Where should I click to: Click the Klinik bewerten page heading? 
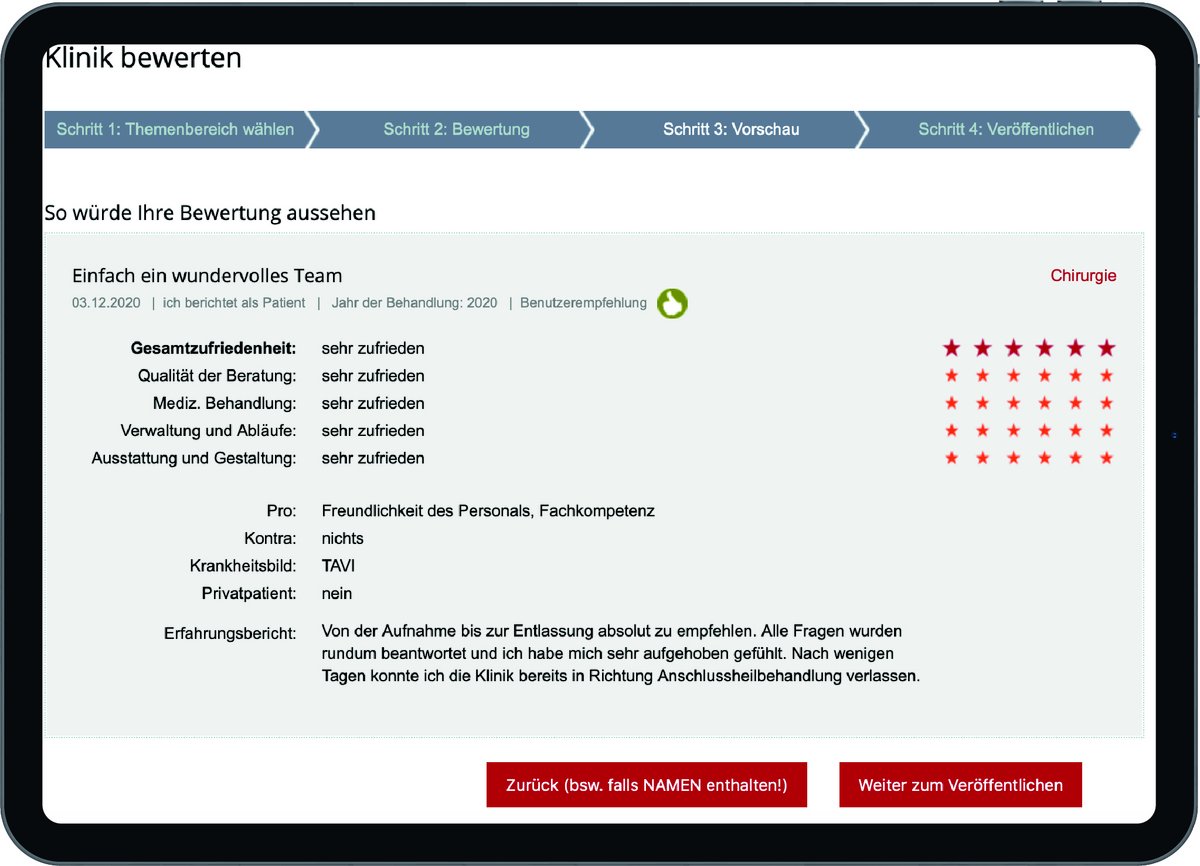click(143, 58)
